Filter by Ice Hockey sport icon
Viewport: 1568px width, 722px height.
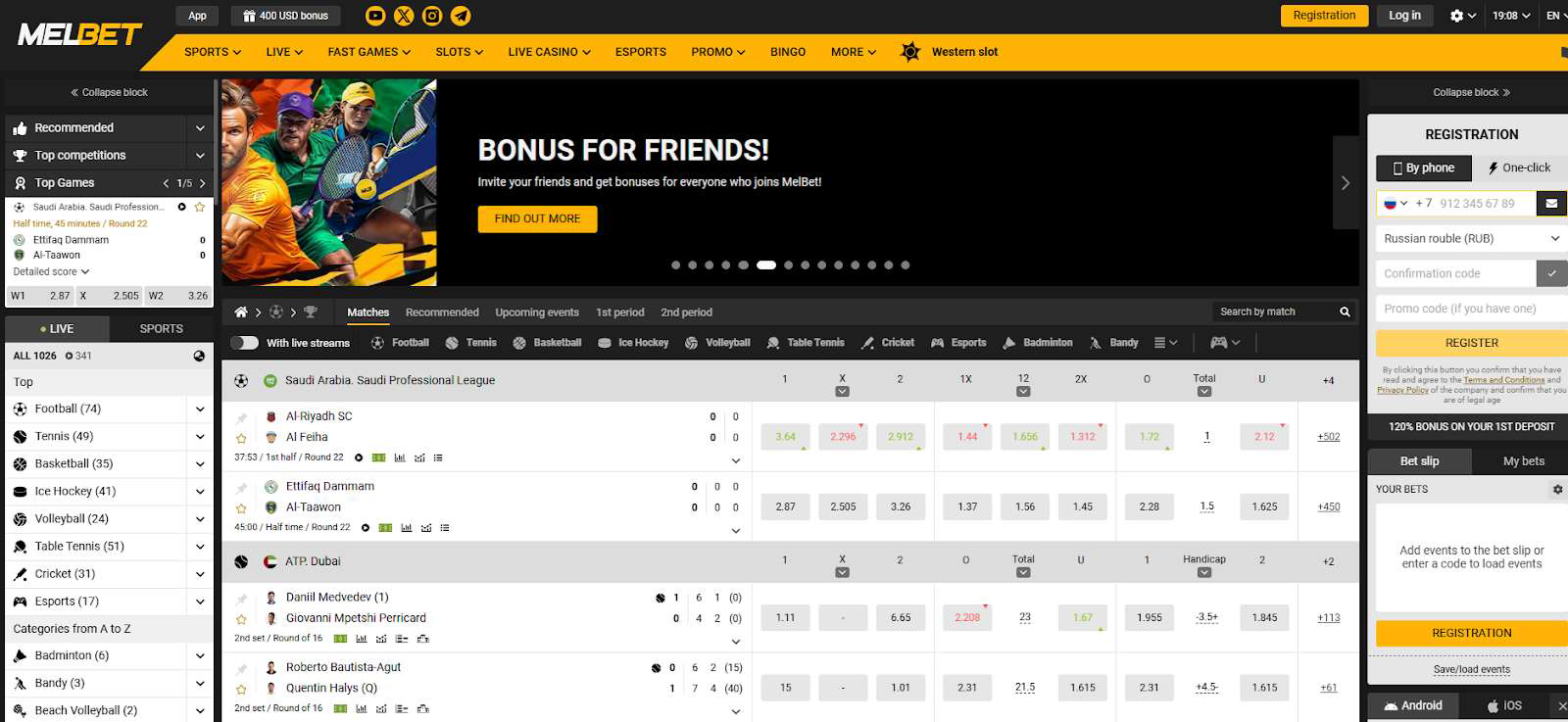point(605,343)
